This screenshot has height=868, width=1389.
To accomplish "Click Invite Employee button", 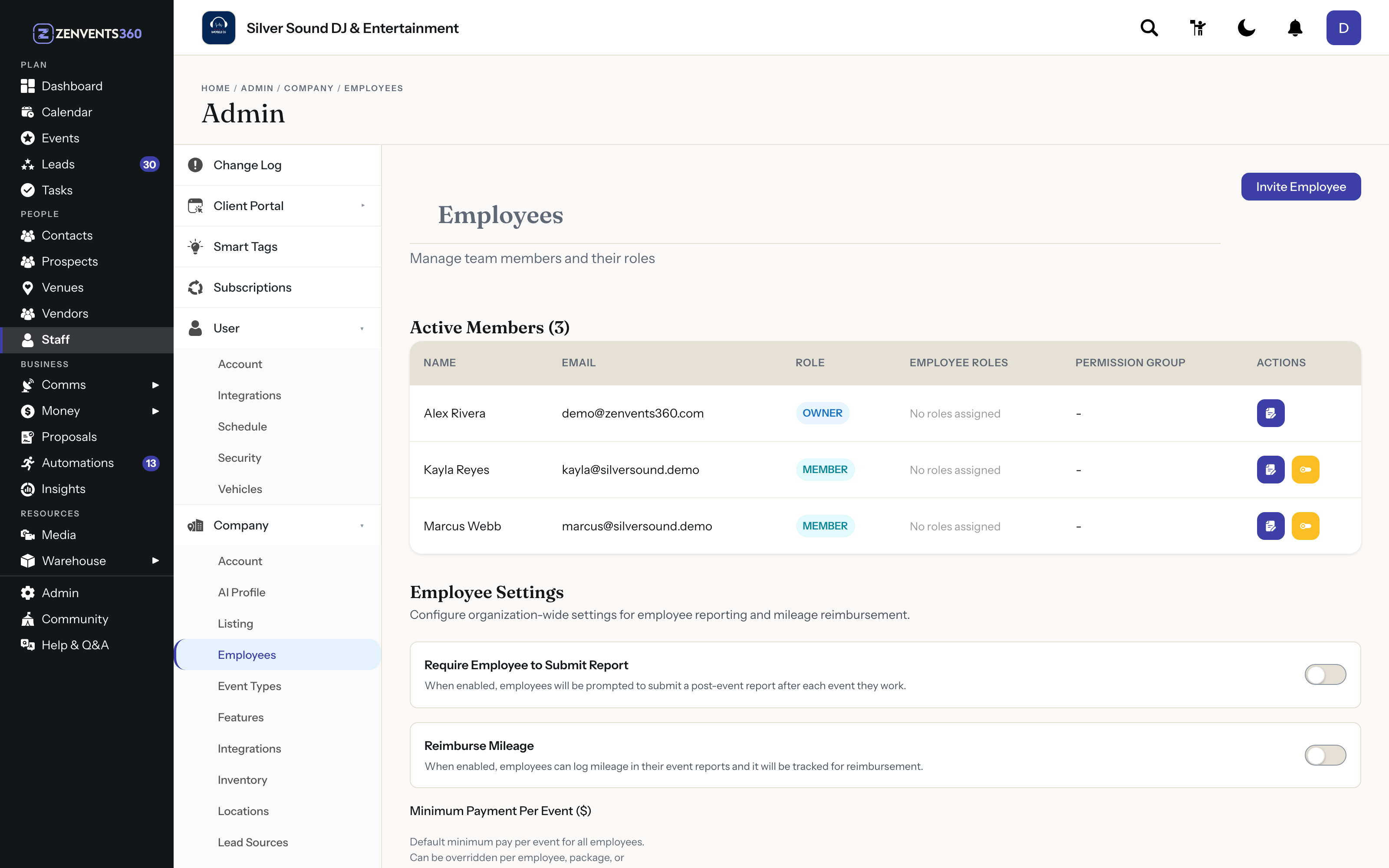I will click(1300, 187).
